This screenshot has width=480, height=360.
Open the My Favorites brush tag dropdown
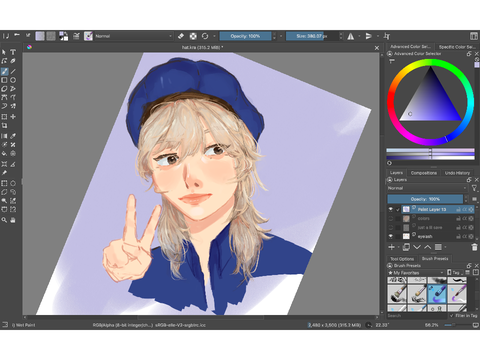pos(416,273)
